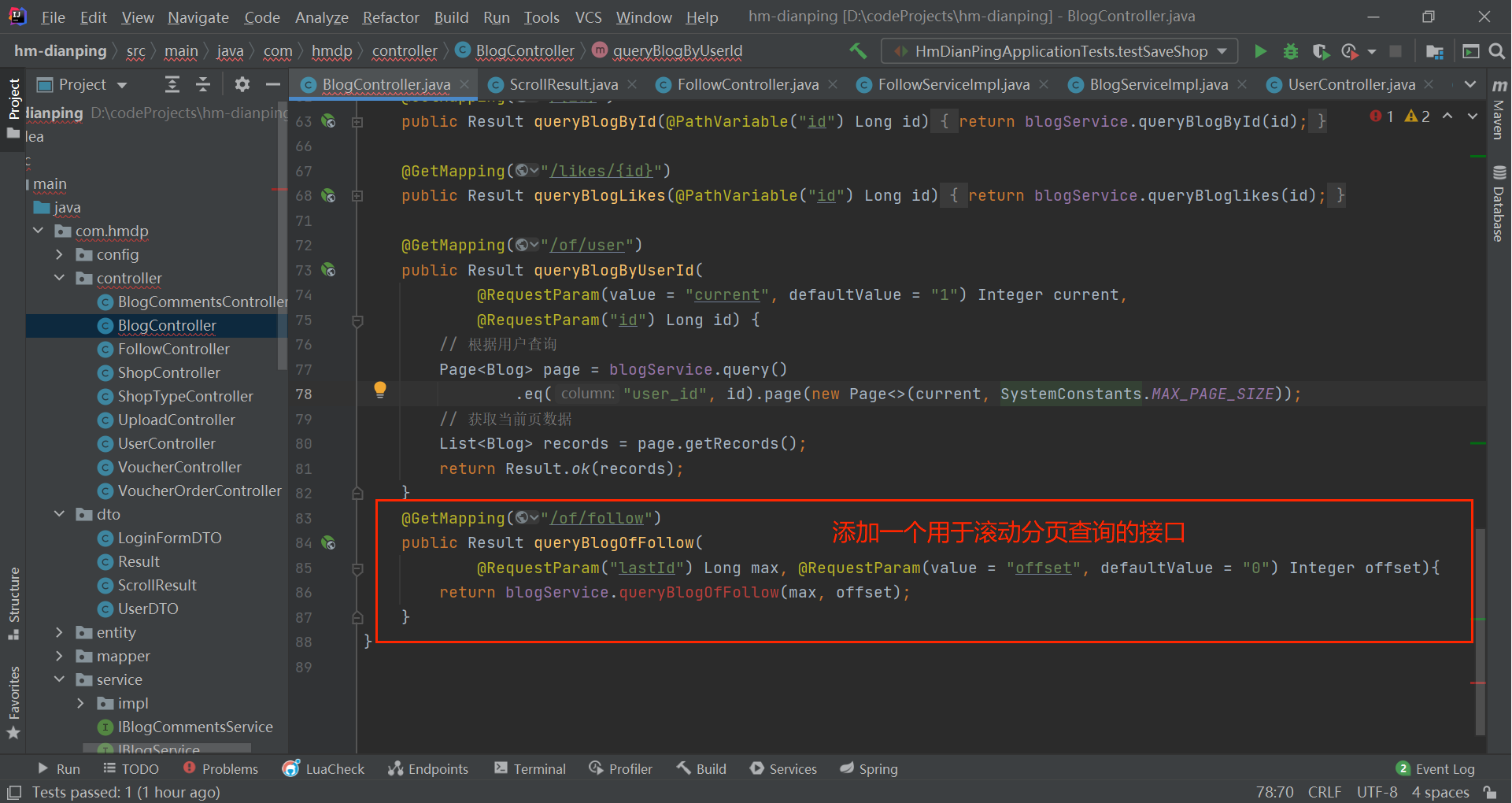Click the profiler run icon in toolbar
The image size is (1512, 803).
[x=1350, y=51]
